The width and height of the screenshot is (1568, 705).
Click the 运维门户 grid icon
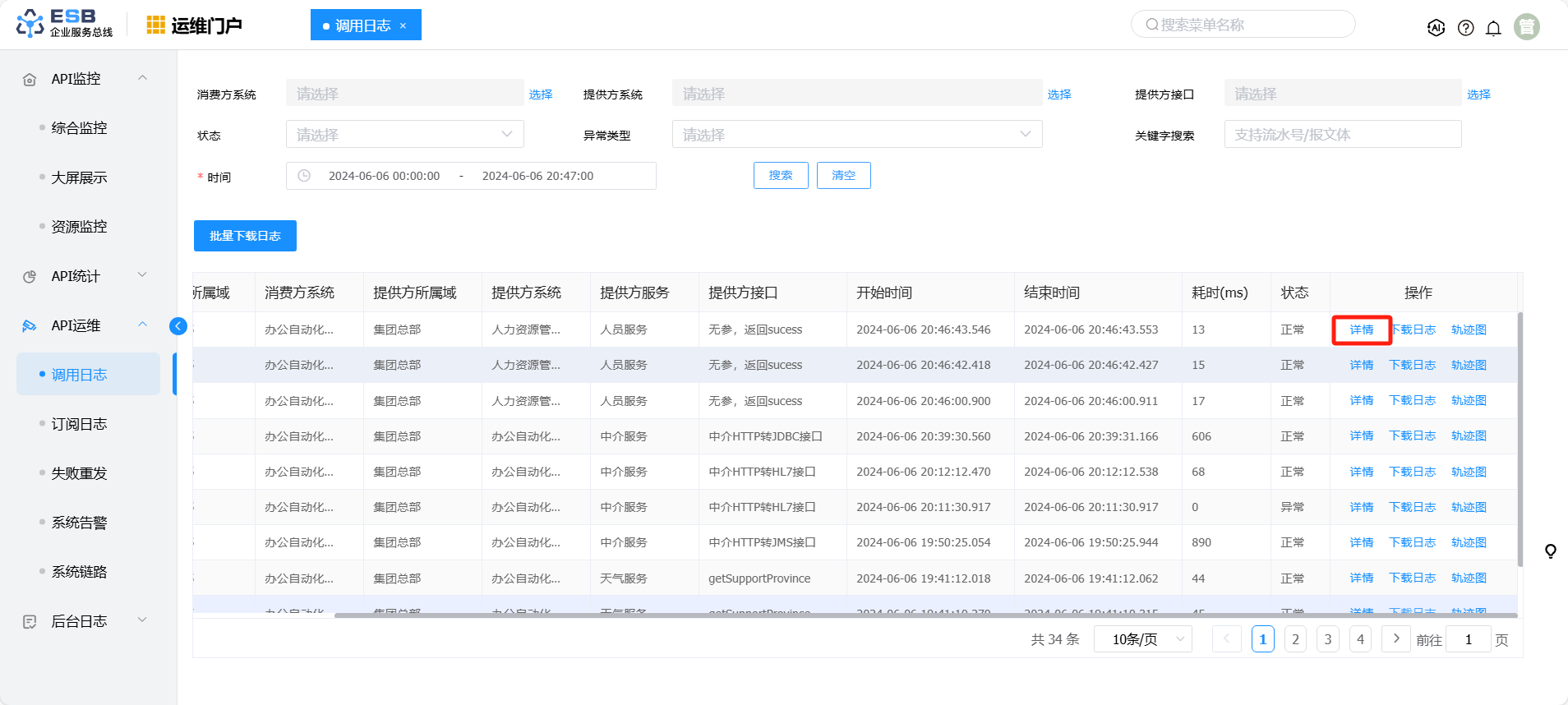coord(155,25)
